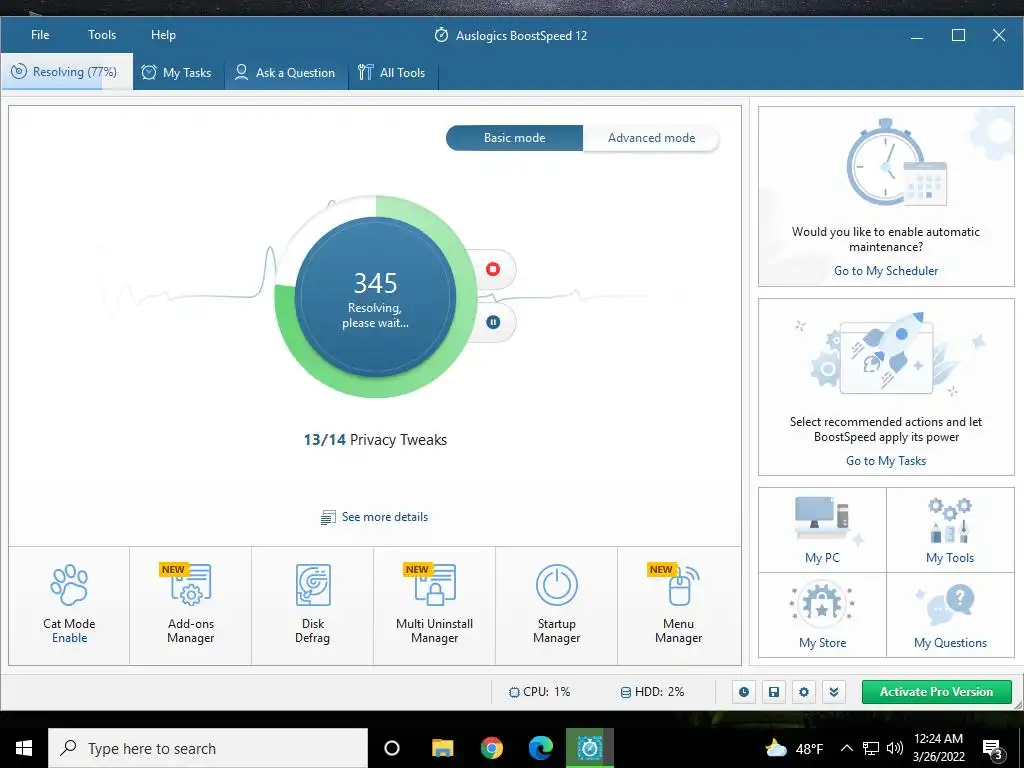Click Go to My Scheduler link
Screen dimensions: 1024x768
886,270
